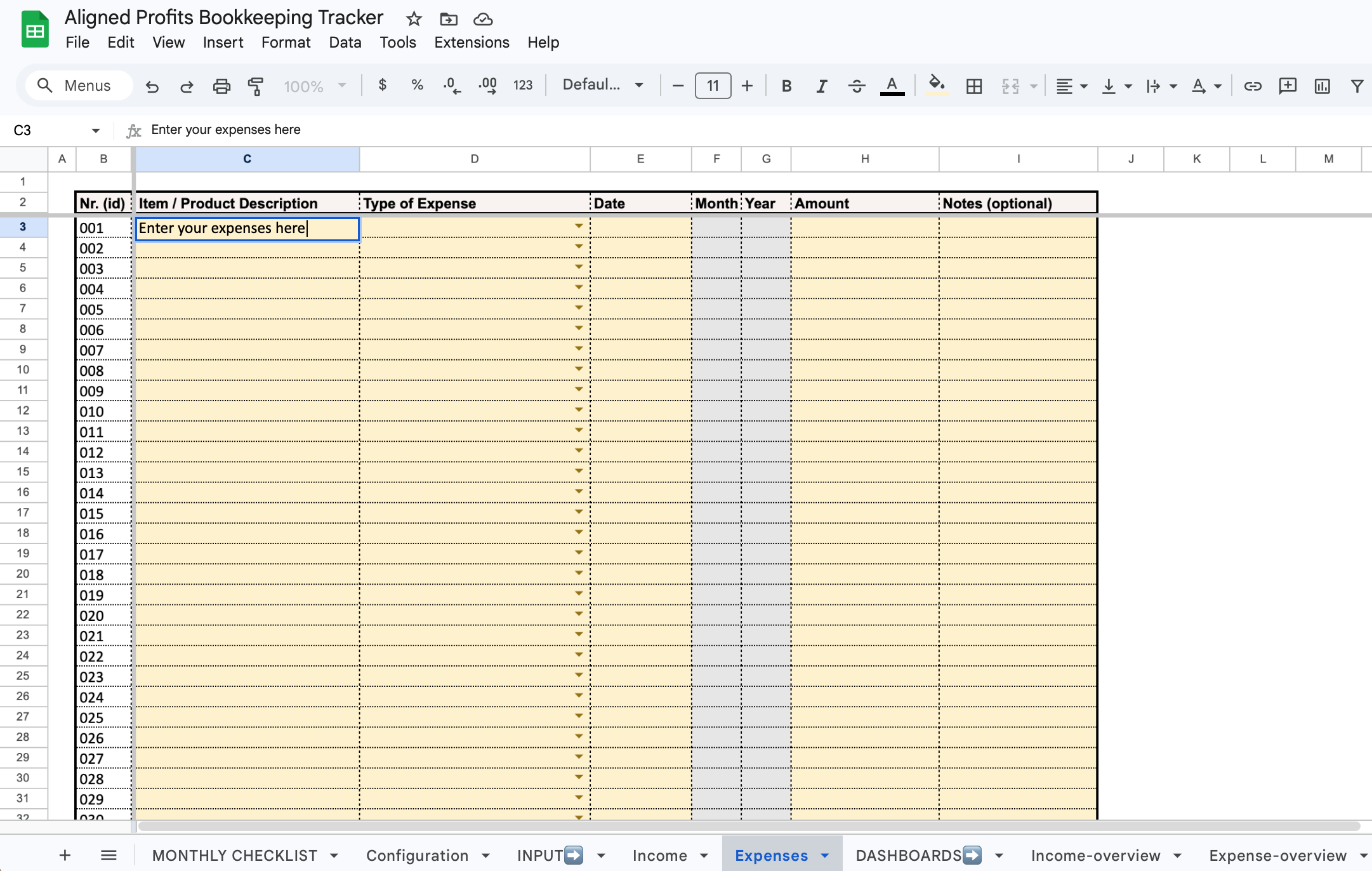1372x871 pixels.
Task: Open Type of Expense dropdown for row 001
Action: [579, 227]
